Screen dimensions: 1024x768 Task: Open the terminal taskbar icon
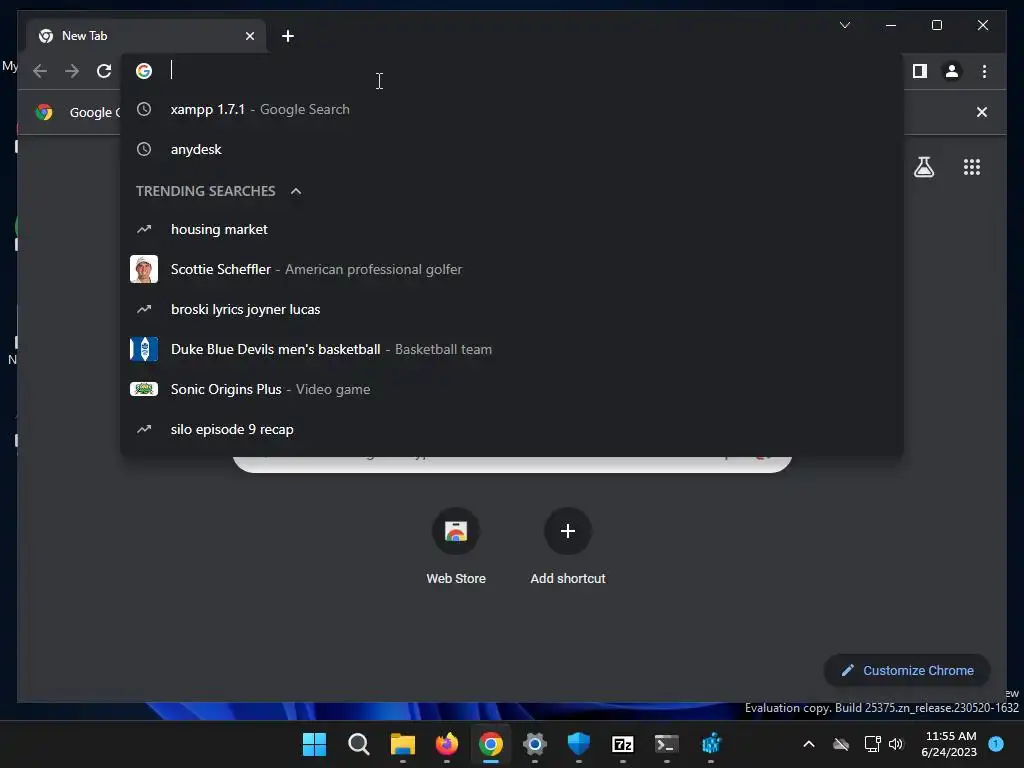pos(667,744)
